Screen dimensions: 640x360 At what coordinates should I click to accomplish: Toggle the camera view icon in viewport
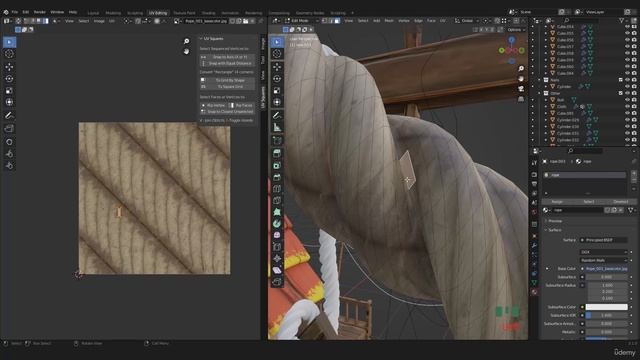[521, 89]
